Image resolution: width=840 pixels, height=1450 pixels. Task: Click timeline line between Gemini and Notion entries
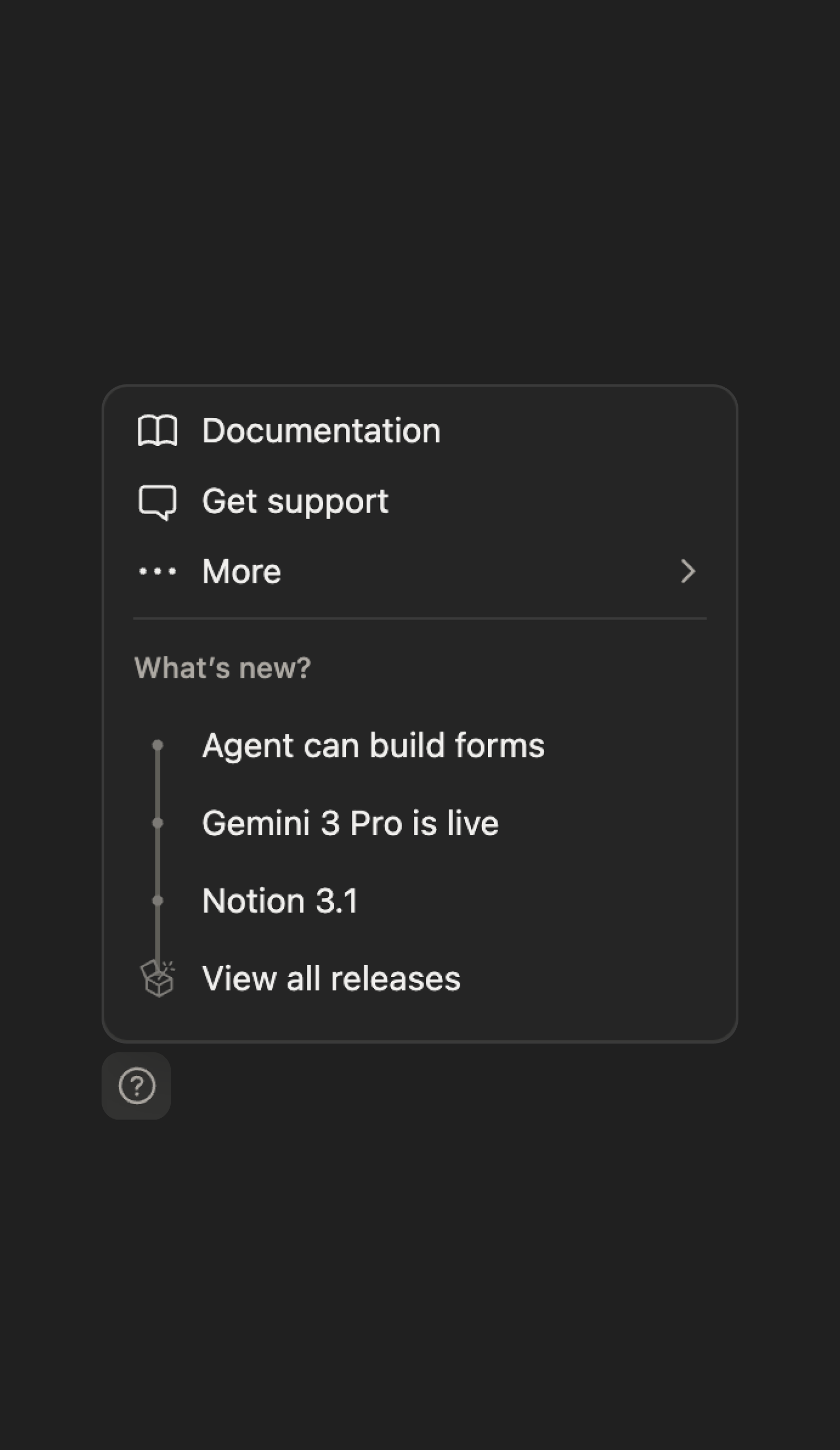[x=157, y=861]
